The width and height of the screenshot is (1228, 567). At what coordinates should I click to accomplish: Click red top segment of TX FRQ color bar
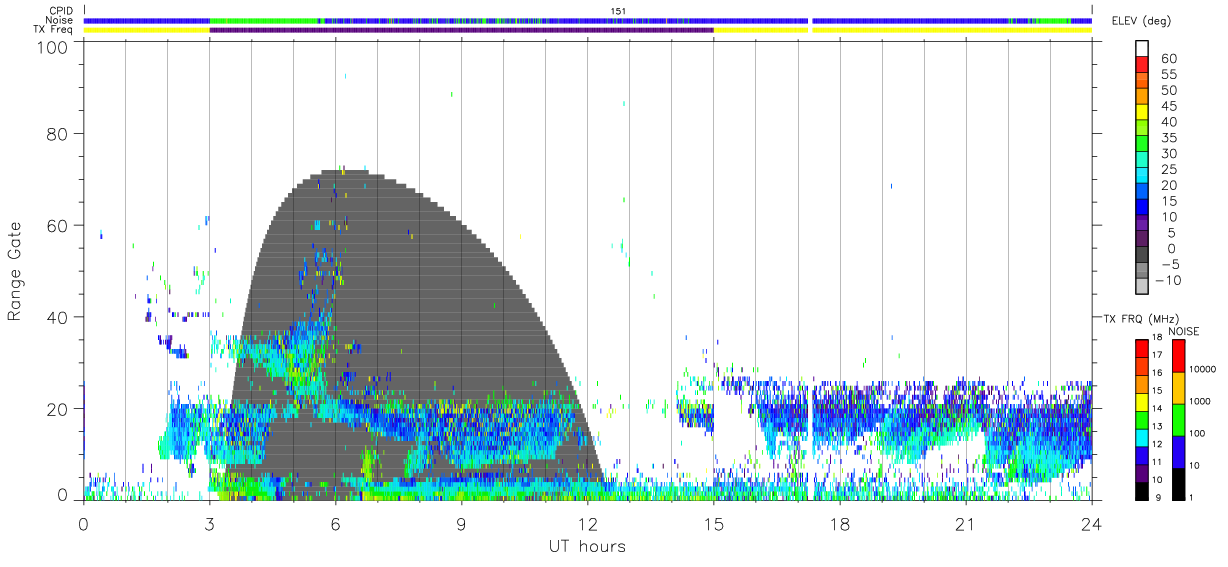coord(1141,348)
